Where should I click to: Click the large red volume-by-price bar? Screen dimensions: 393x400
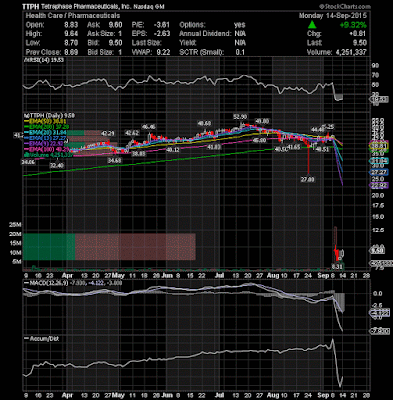tap(135, 247)
